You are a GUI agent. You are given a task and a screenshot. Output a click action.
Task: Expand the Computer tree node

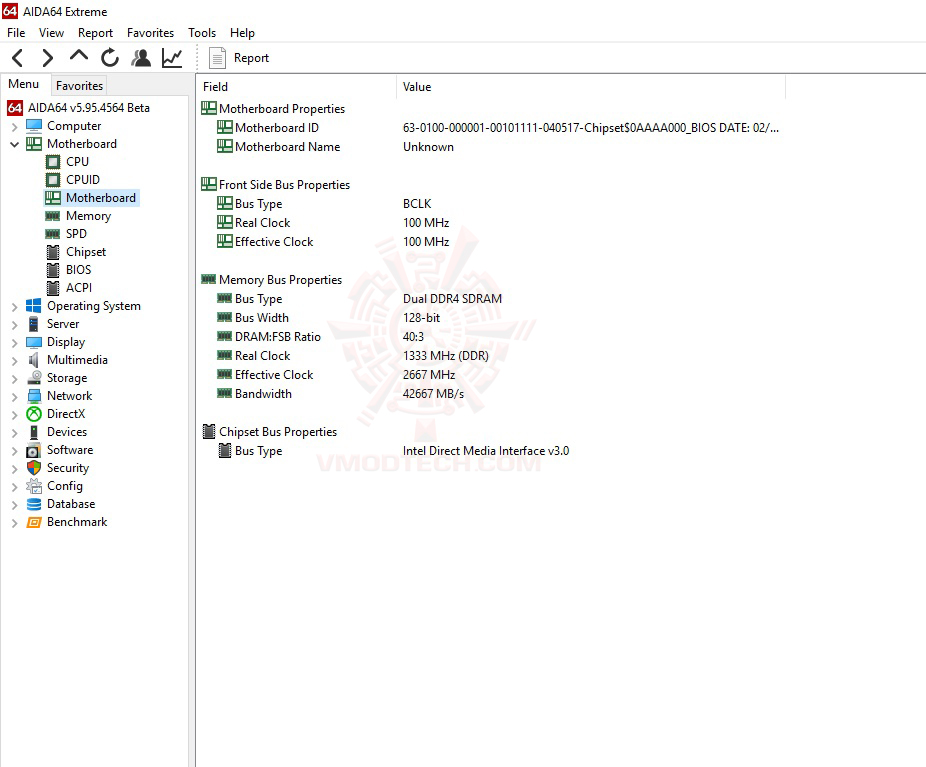point(15,126)
